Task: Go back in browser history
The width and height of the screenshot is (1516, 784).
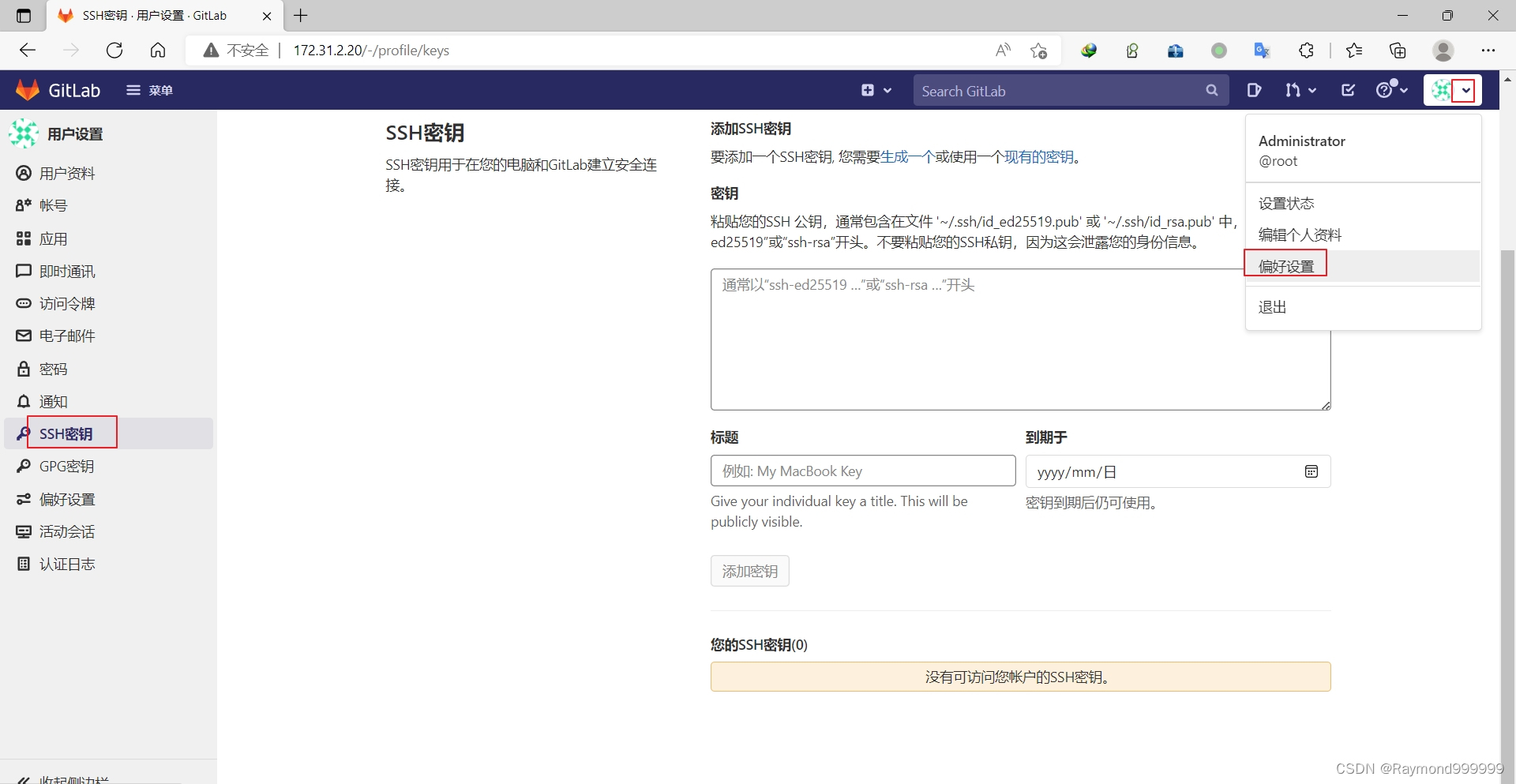Action: 28,51
